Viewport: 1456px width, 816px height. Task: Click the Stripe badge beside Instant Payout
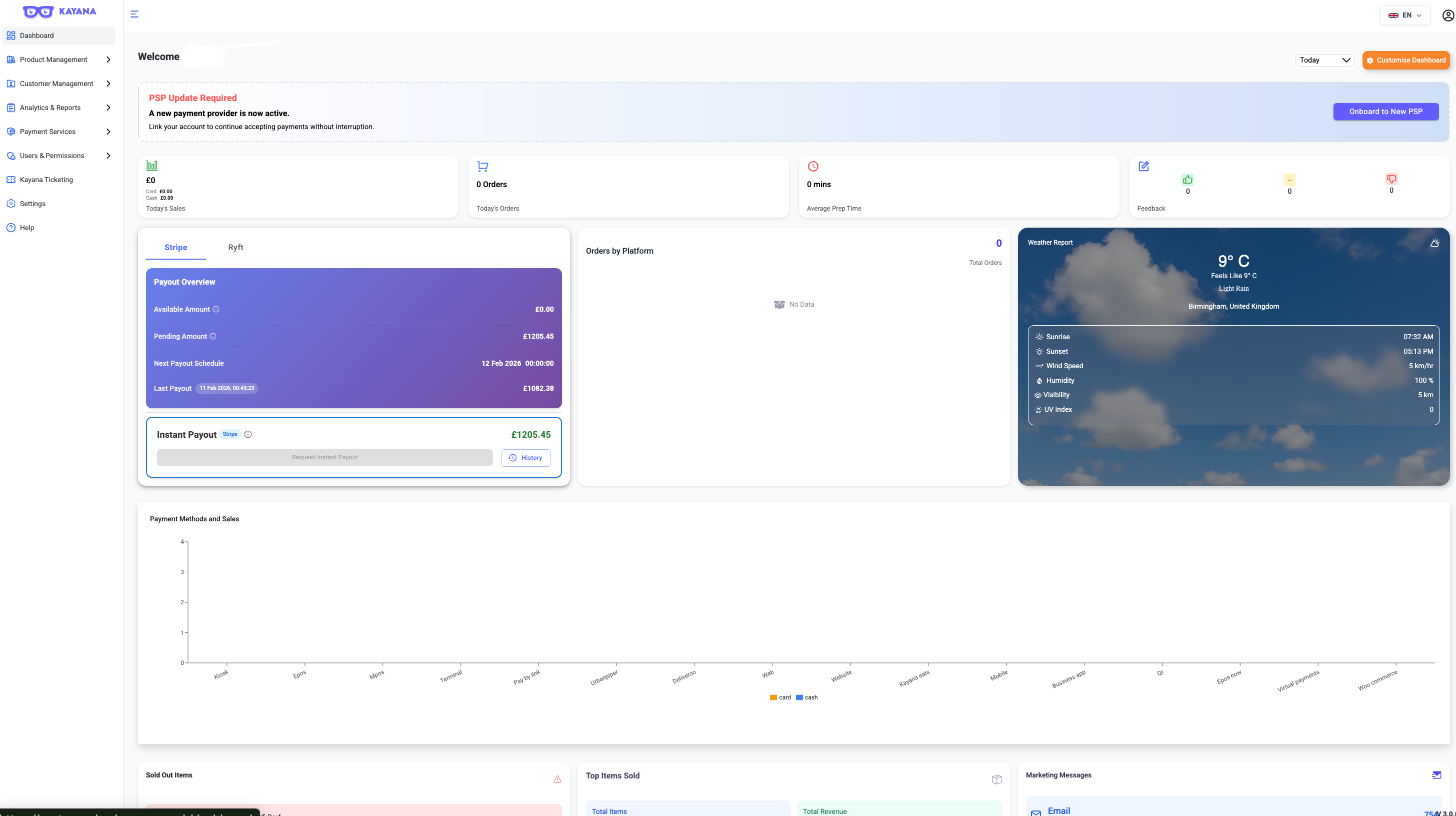click(x=230, y=434)
